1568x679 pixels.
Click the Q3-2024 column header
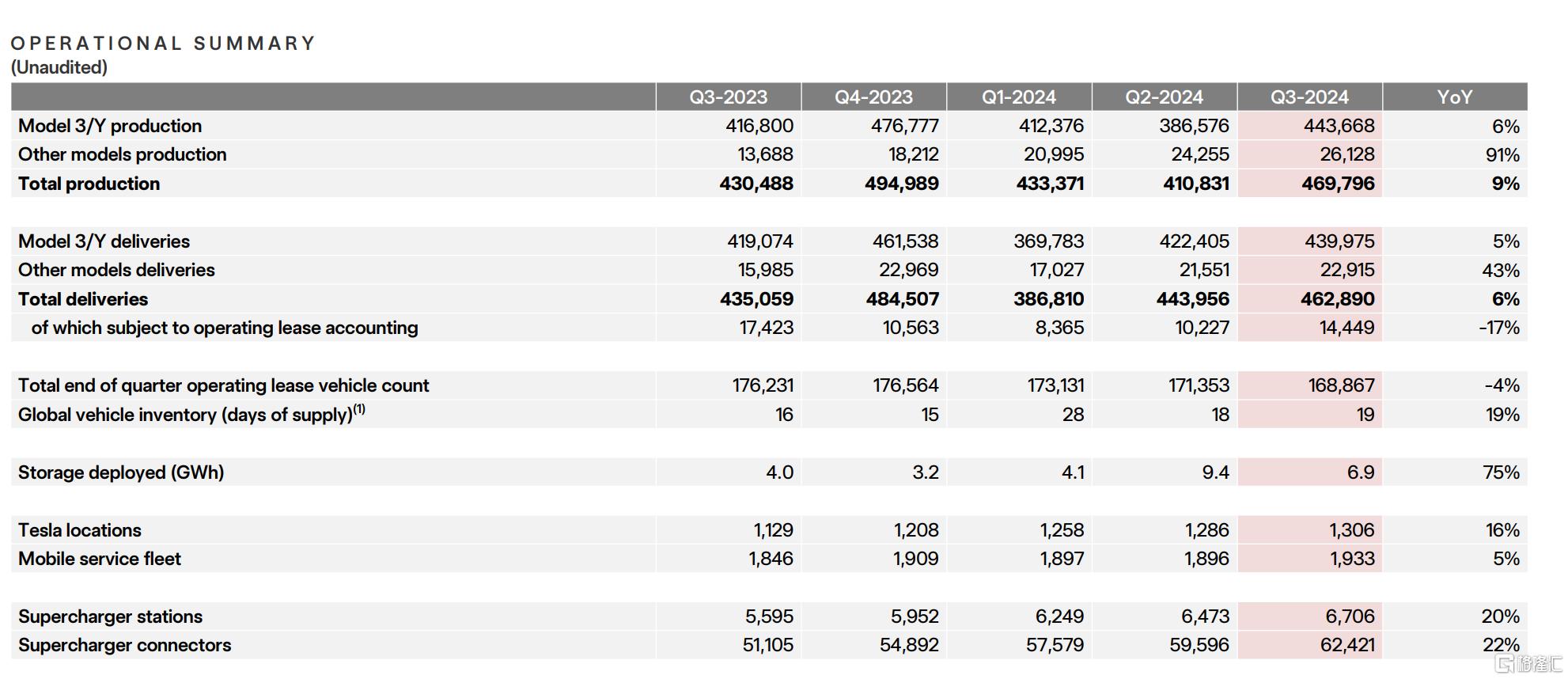click(1309, 97)
